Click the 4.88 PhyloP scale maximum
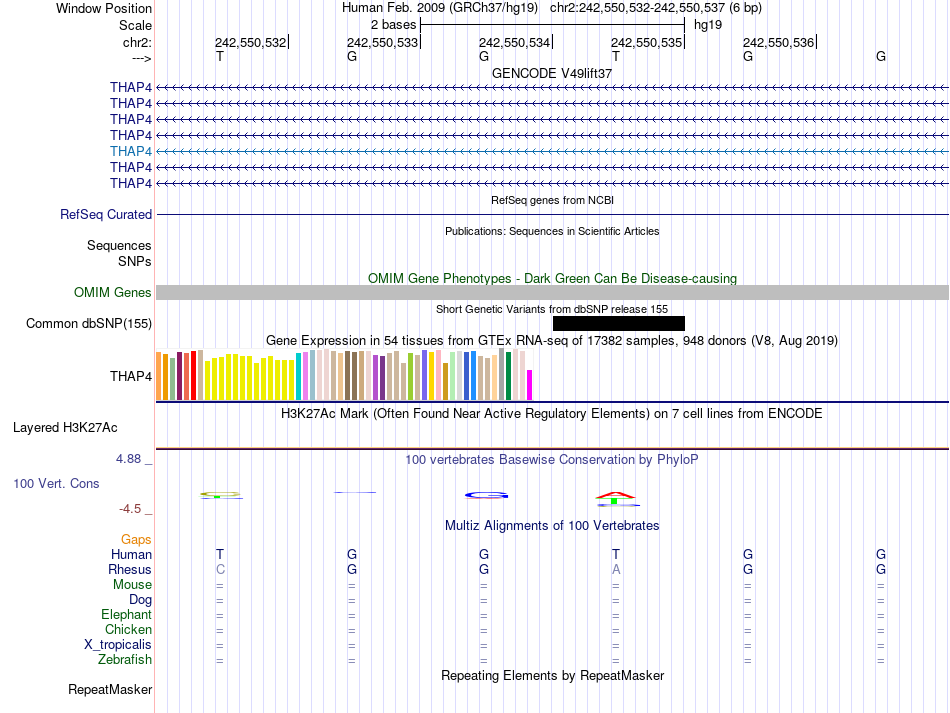The image size is (950, 713). pos(128,459)
